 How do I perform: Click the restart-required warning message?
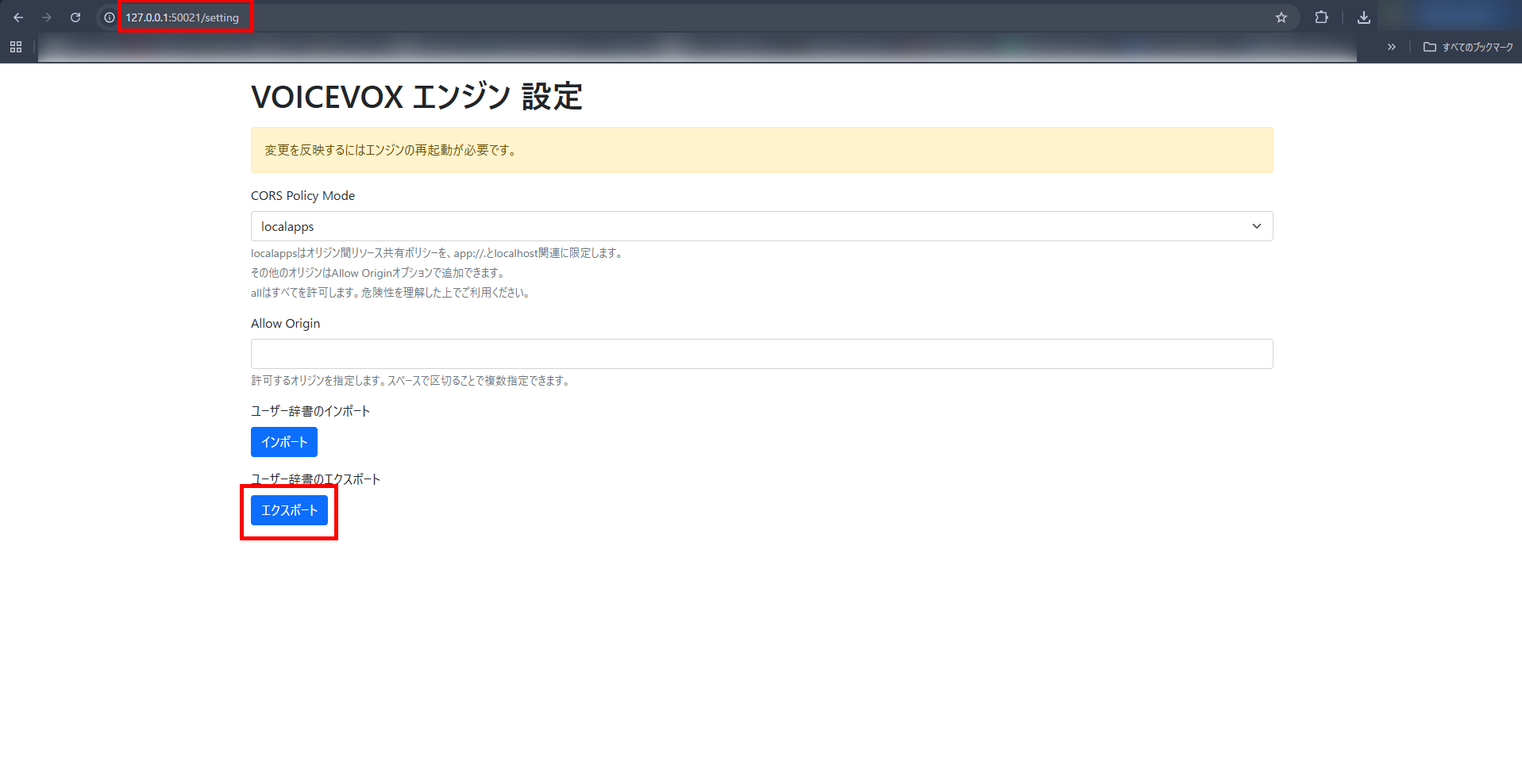click(x=761, y=150)
